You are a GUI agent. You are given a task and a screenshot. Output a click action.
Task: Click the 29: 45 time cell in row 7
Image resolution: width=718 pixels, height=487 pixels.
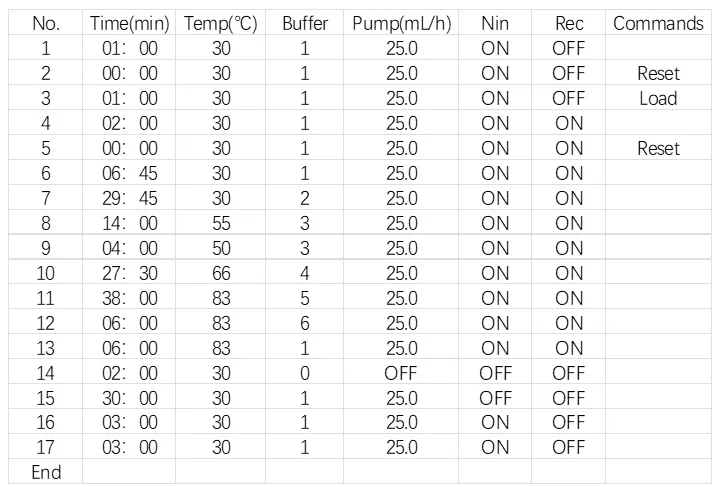(x=129, y=198)
